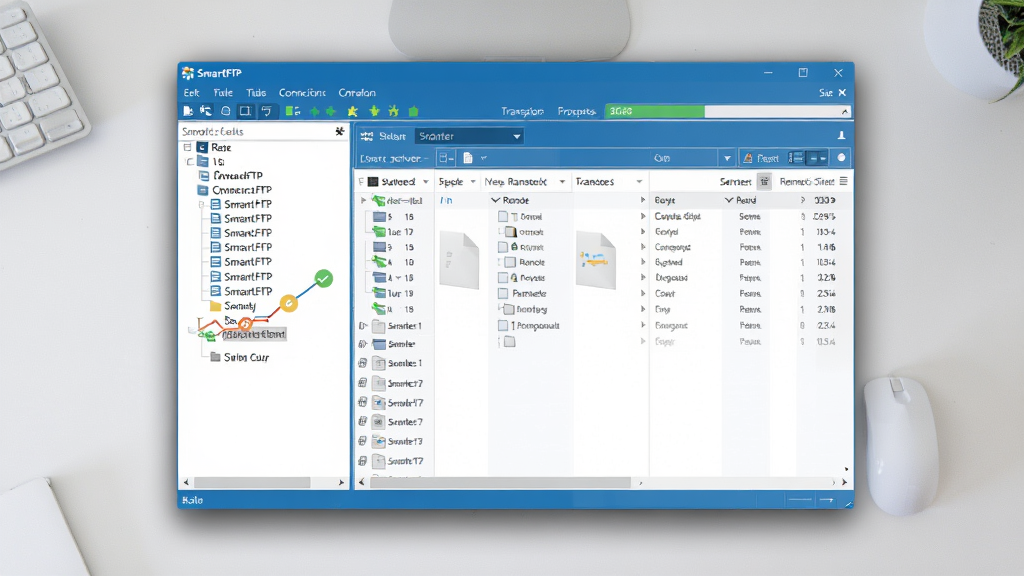The image size is (1024, 576).
Task: Open the hamburger menu beside Remoti Sirect
Action: (x=843, y=181)
